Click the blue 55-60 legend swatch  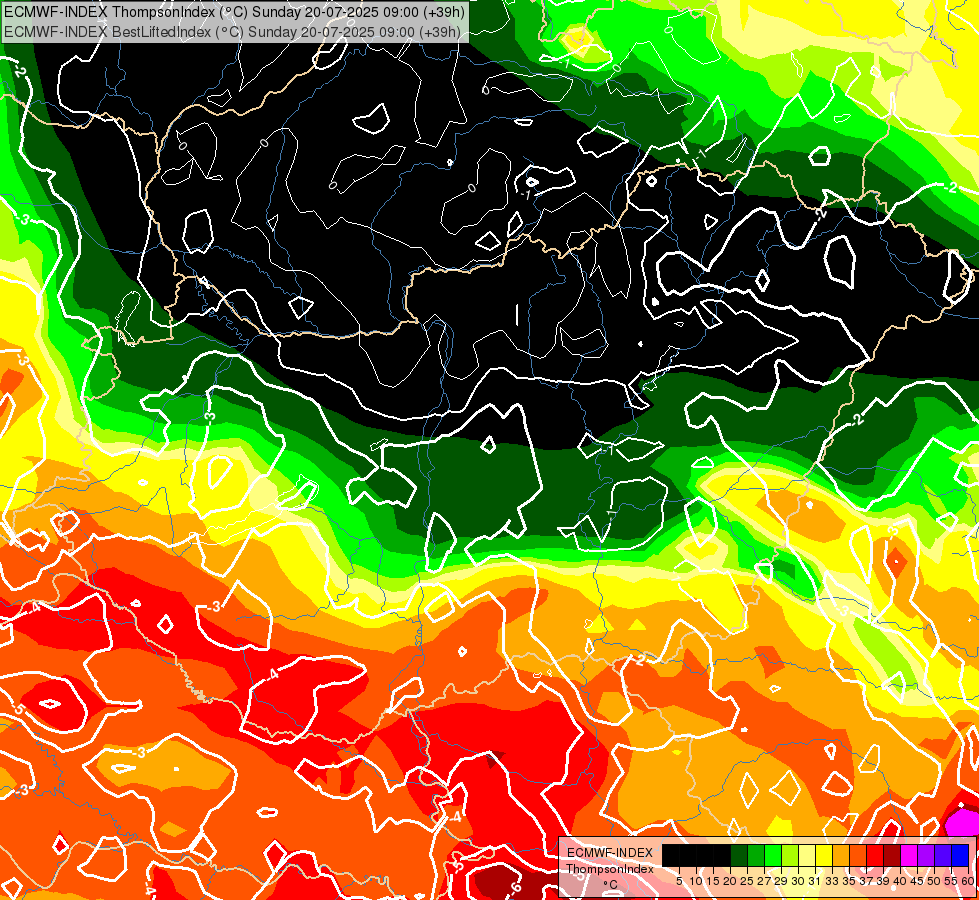(x=960, y=855)
